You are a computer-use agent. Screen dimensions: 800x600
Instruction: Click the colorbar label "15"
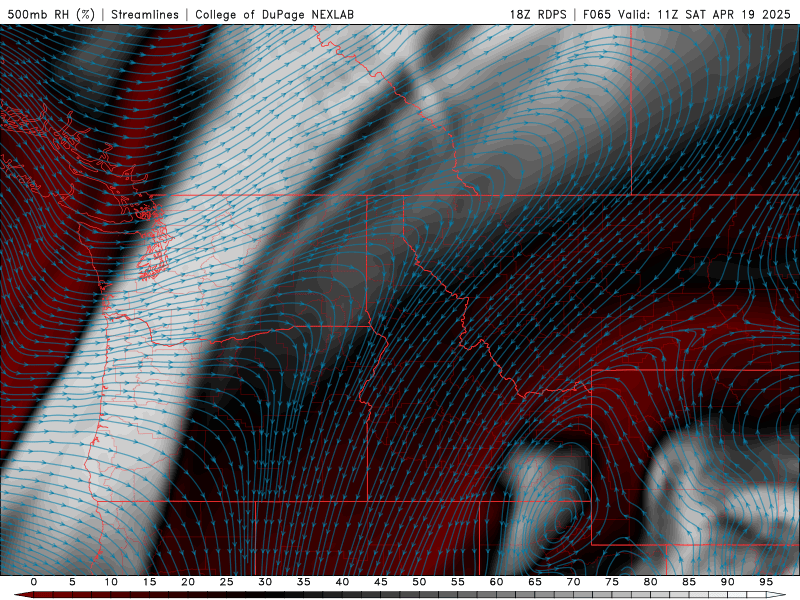[x=149, y=582]
